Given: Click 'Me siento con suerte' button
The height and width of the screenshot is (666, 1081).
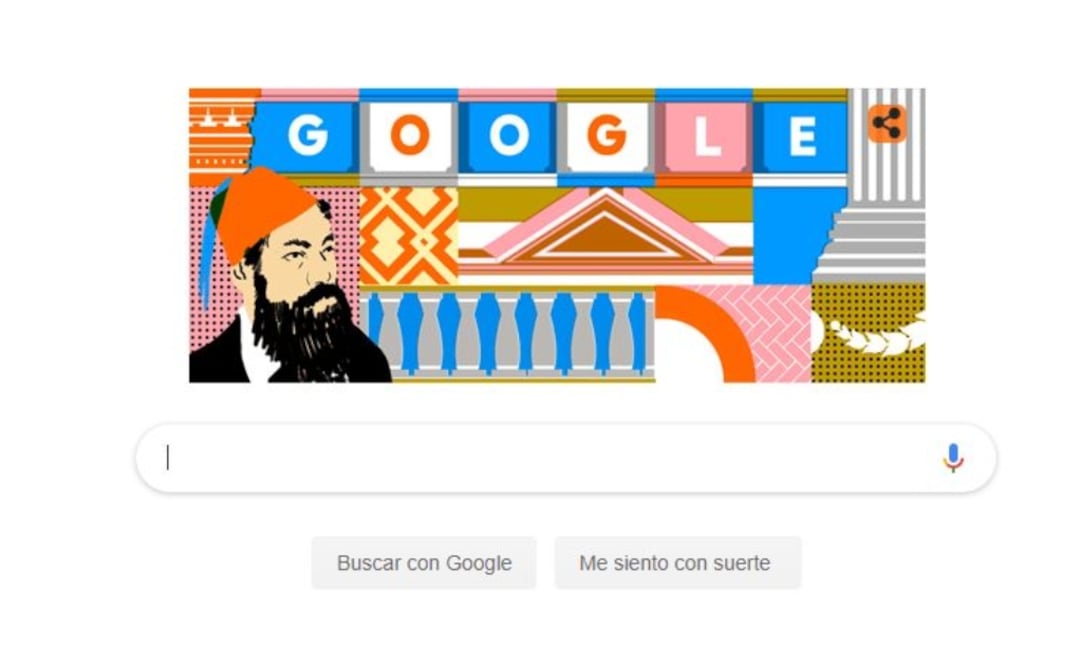Looking at the screenshot, I should point(678,563).
